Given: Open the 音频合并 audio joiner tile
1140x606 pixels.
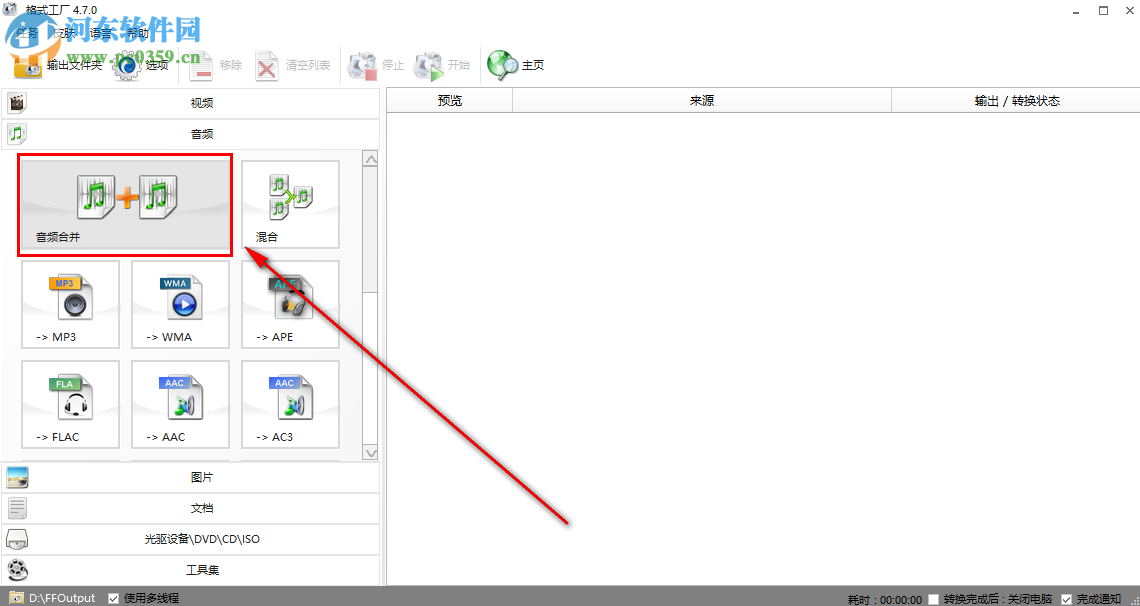Looking at the screenshot, I should 126,204.
